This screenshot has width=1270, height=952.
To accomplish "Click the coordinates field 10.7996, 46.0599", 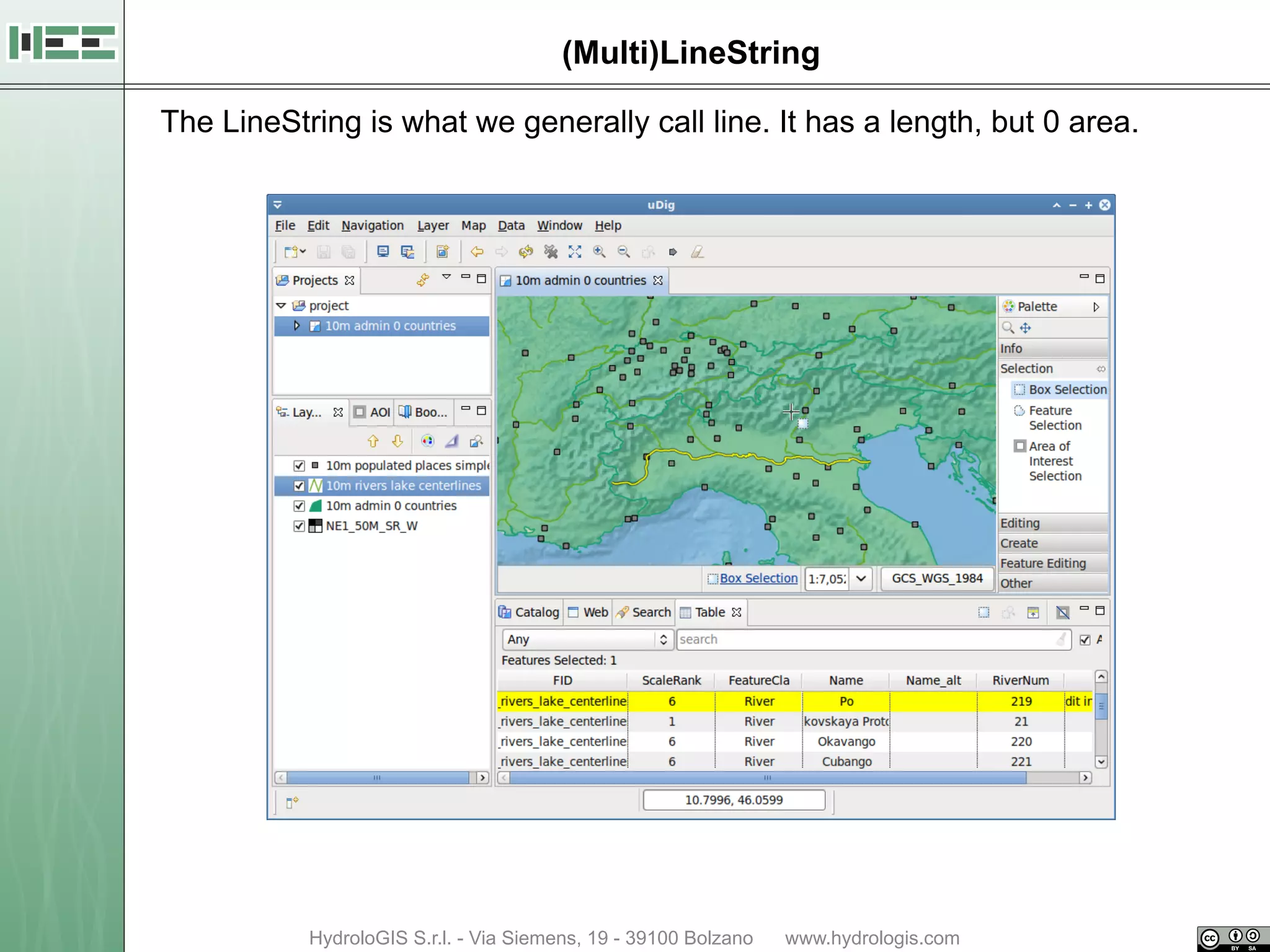I will click(734, 800).
